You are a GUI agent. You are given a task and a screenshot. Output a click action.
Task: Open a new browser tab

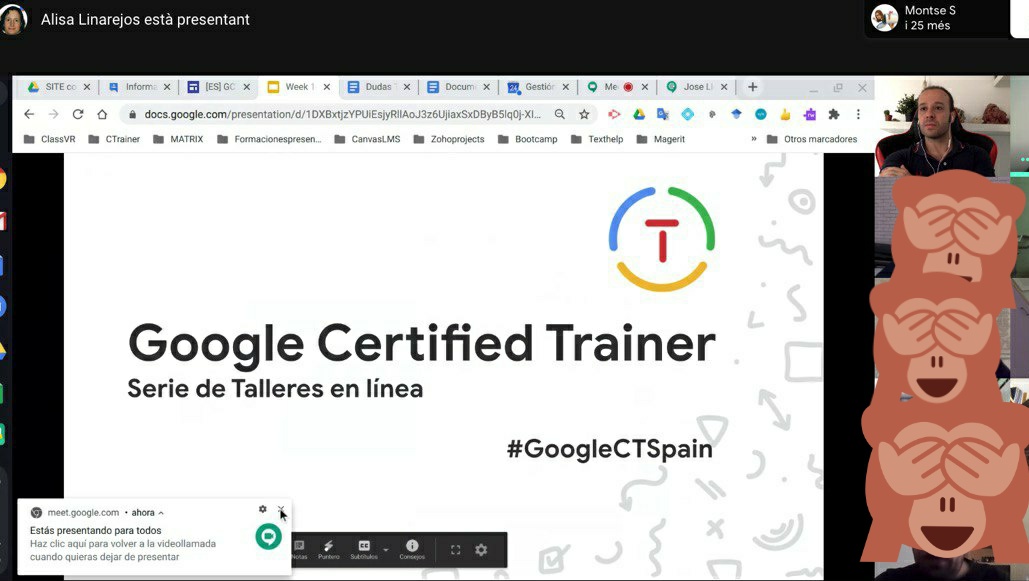753,87
